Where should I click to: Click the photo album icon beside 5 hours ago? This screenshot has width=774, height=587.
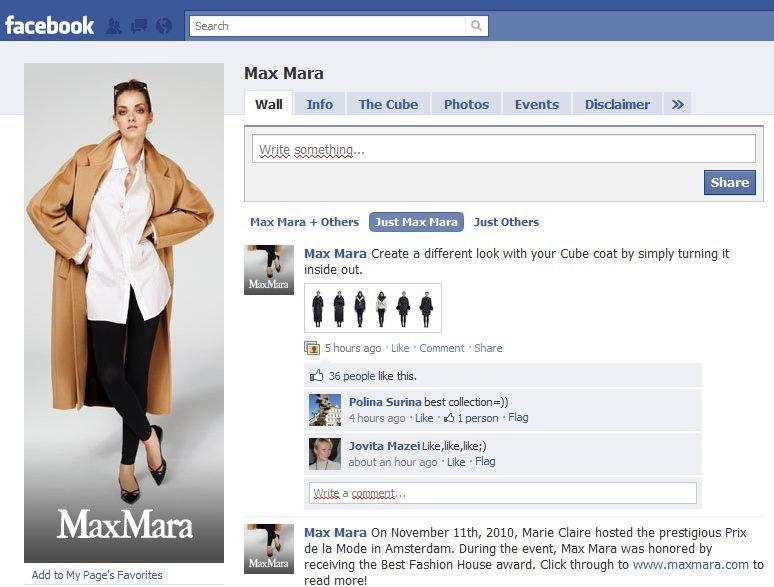tap(312, 348)
